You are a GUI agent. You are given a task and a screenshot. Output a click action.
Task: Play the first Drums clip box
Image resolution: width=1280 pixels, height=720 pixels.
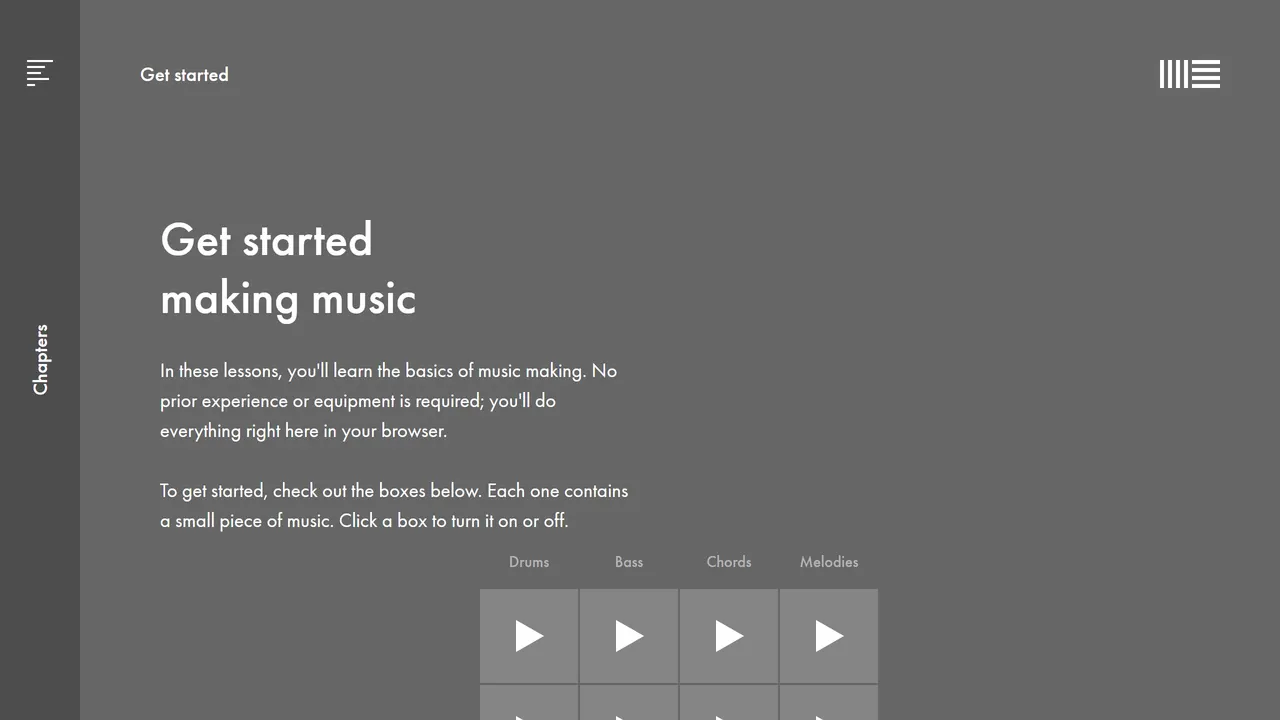pos(529,636)
